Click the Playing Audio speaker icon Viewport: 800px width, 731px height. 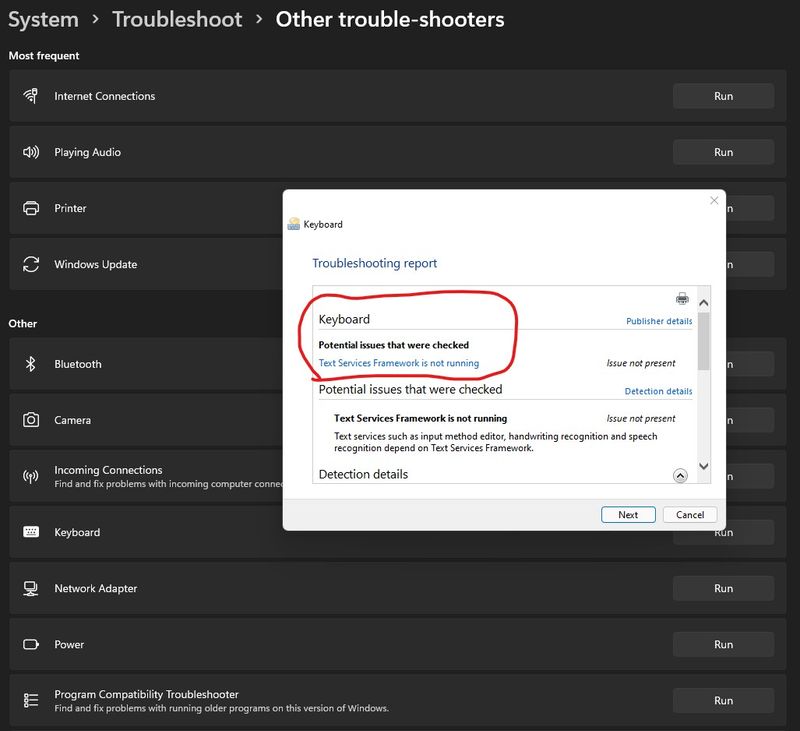point(31,152)
